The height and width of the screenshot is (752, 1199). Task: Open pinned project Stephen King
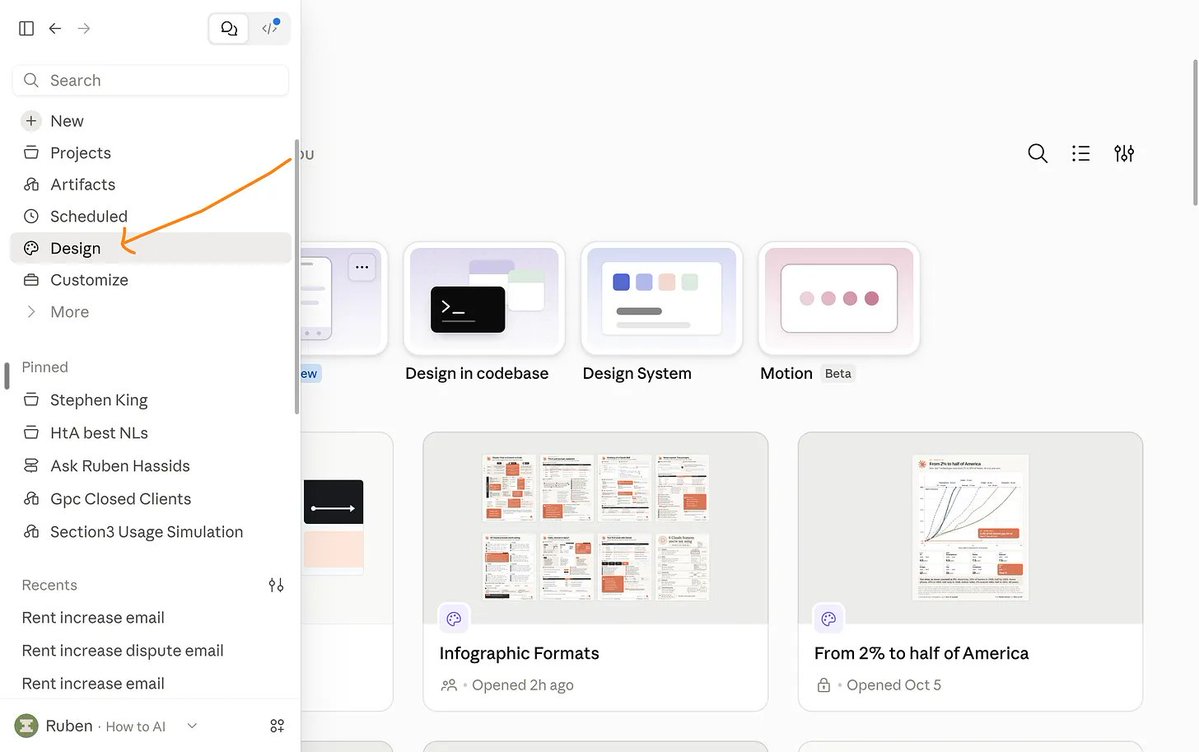(x=151, y=400)
